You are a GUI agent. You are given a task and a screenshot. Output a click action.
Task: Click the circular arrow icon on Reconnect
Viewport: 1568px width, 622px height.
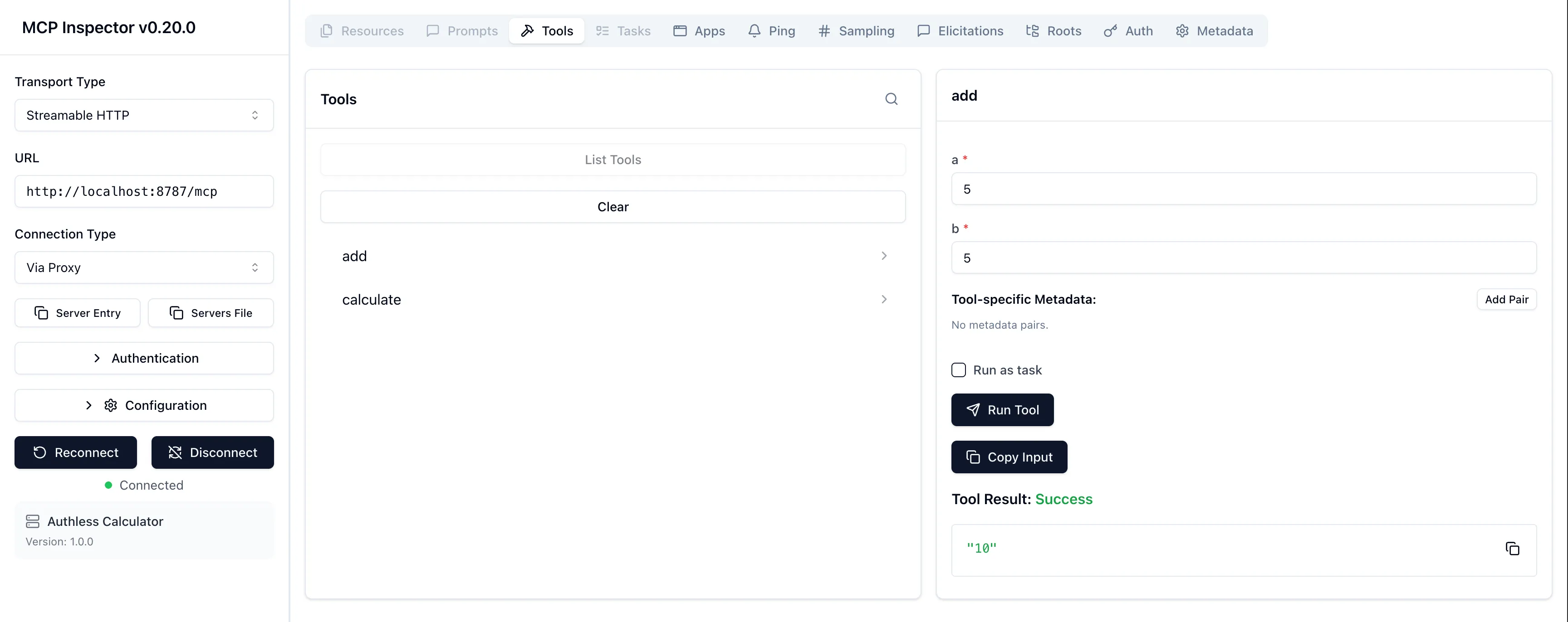[39, 452]
